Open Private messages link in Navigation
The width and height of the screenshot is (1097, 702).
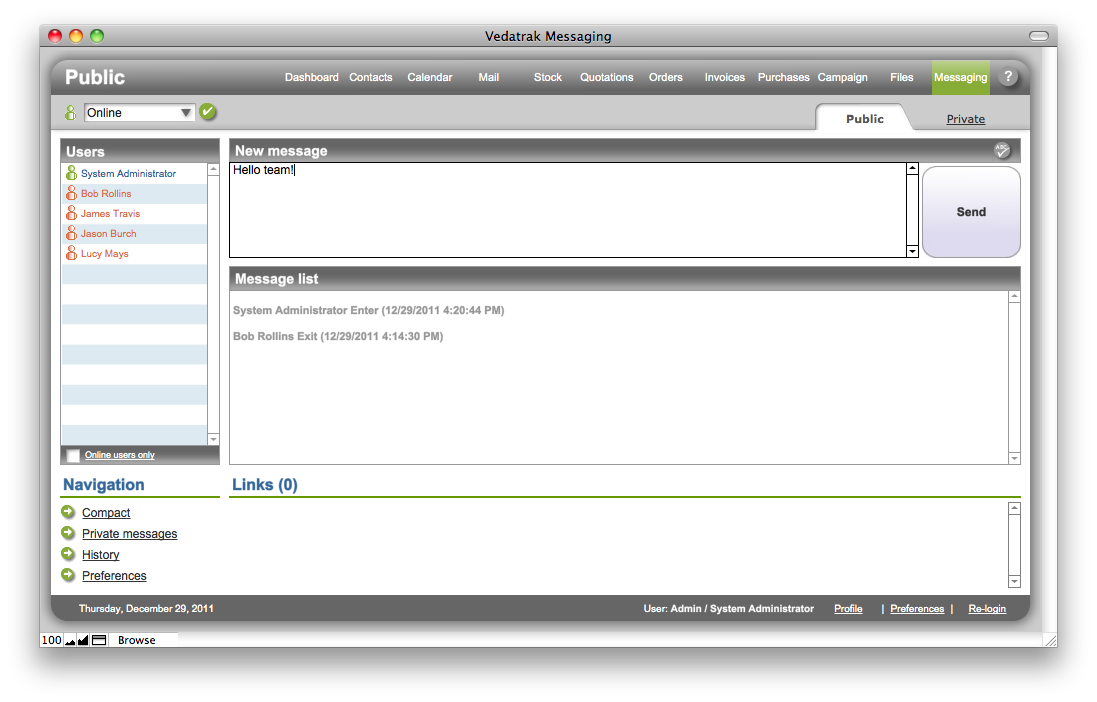coord(129,533)
